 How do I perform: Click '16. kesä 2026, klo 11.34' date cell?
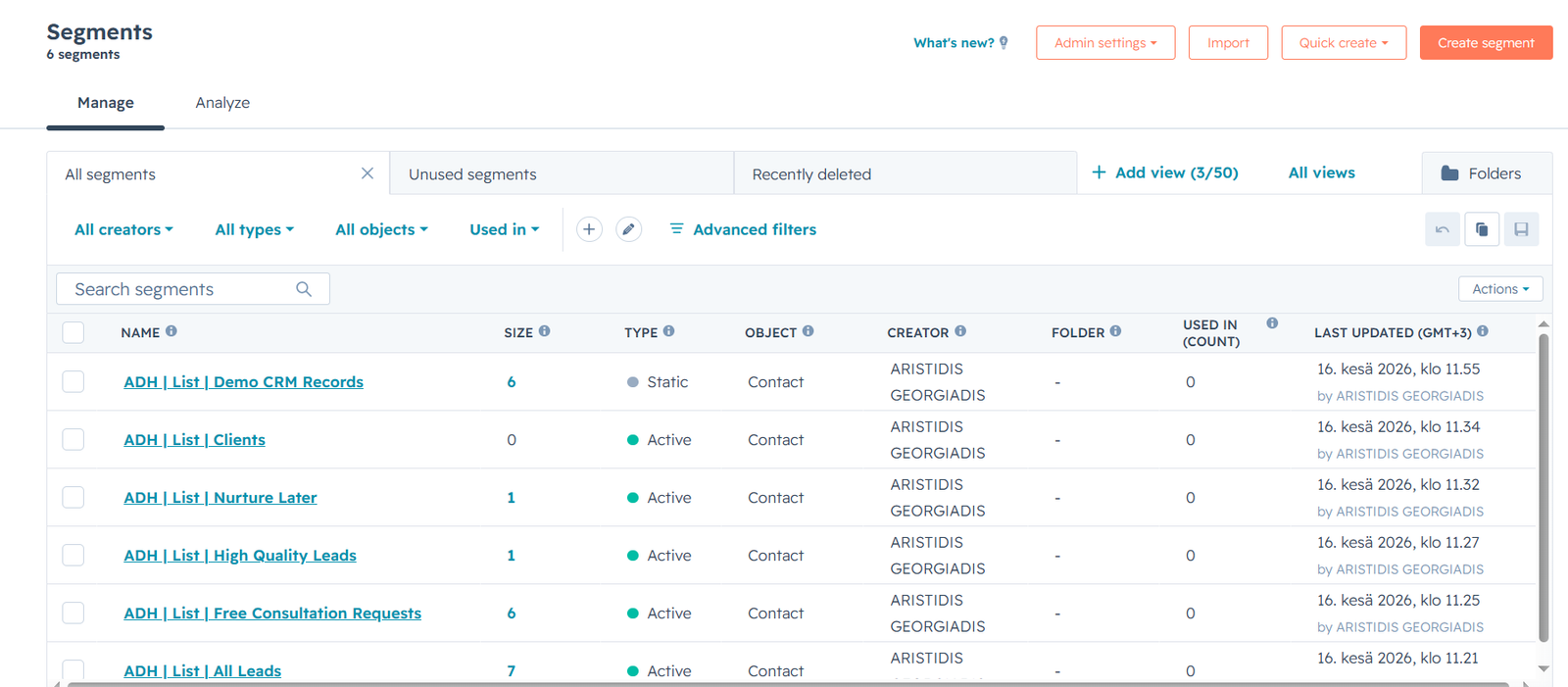[1398, 426]
